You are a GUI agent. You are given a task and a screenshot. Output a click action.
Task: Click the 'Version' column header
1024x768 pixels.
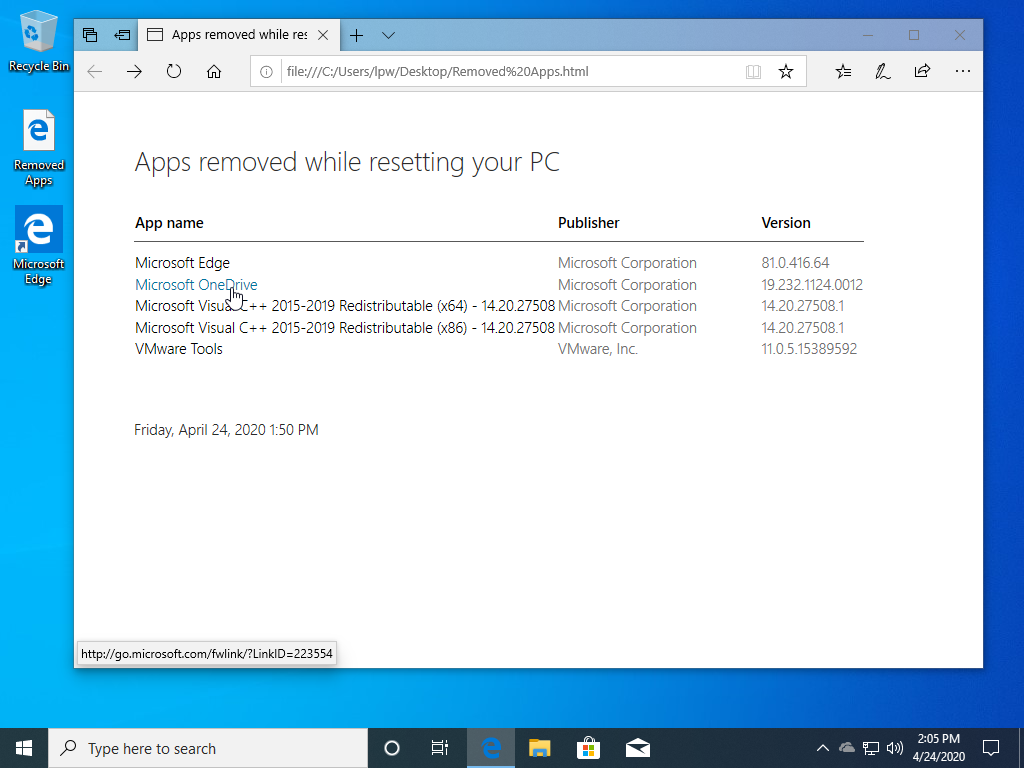[786, 223]
